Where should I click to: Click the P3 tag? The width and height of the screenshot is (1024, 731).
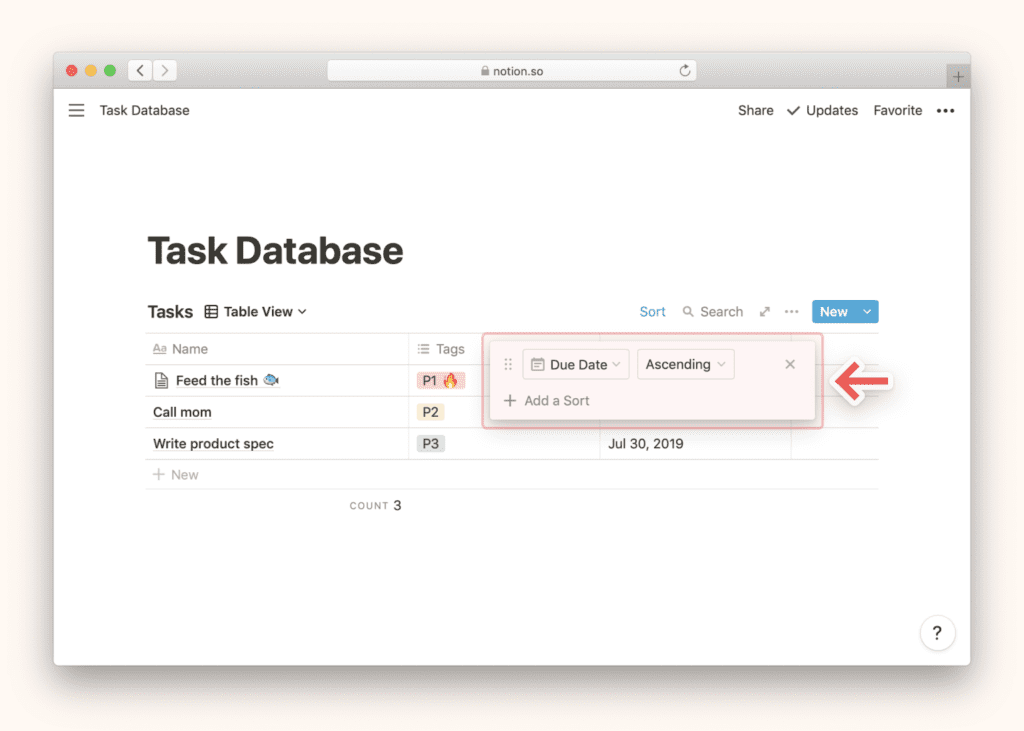tap(430, 444)
